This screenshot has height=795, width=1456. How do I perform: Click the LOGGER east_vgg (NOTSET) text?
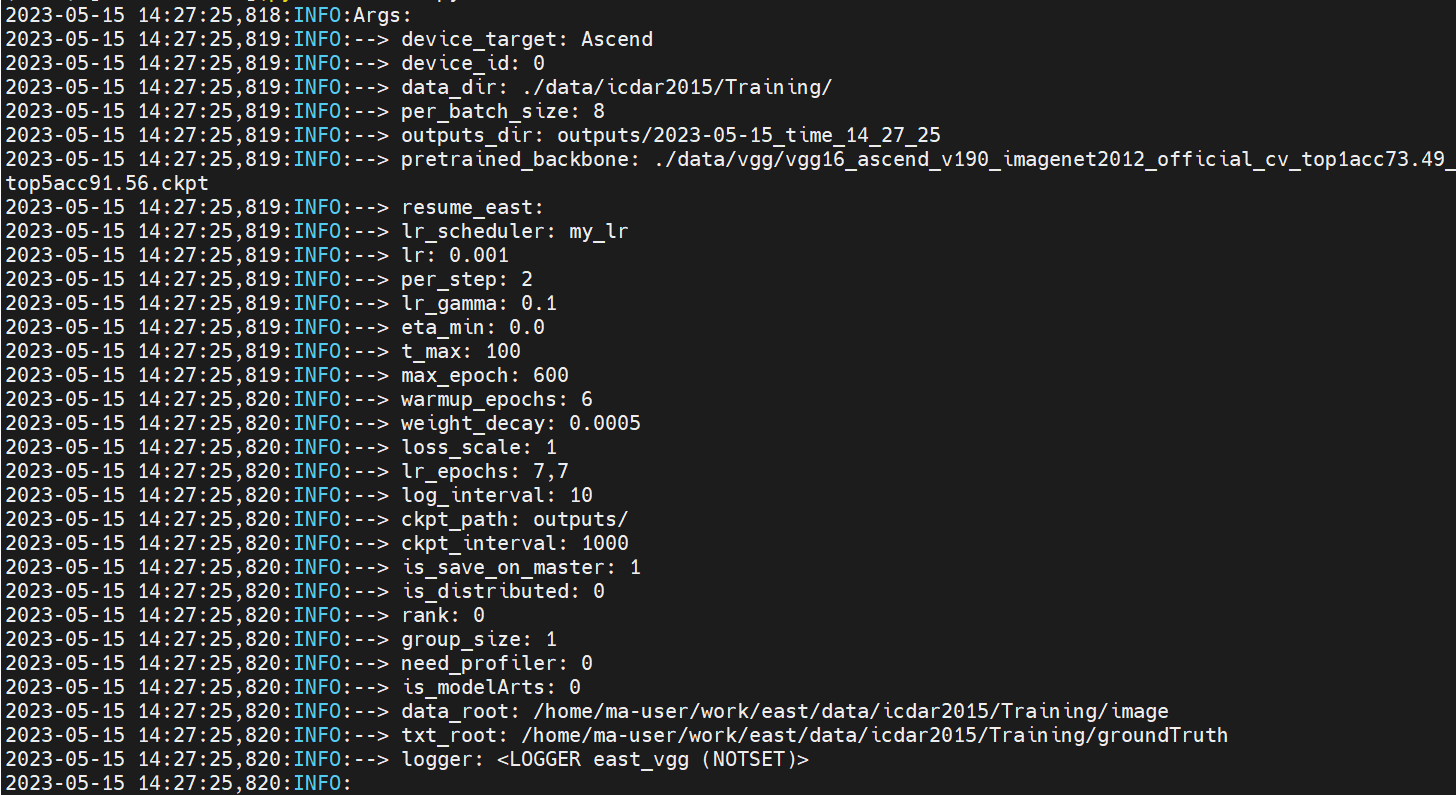click(653, 760)
